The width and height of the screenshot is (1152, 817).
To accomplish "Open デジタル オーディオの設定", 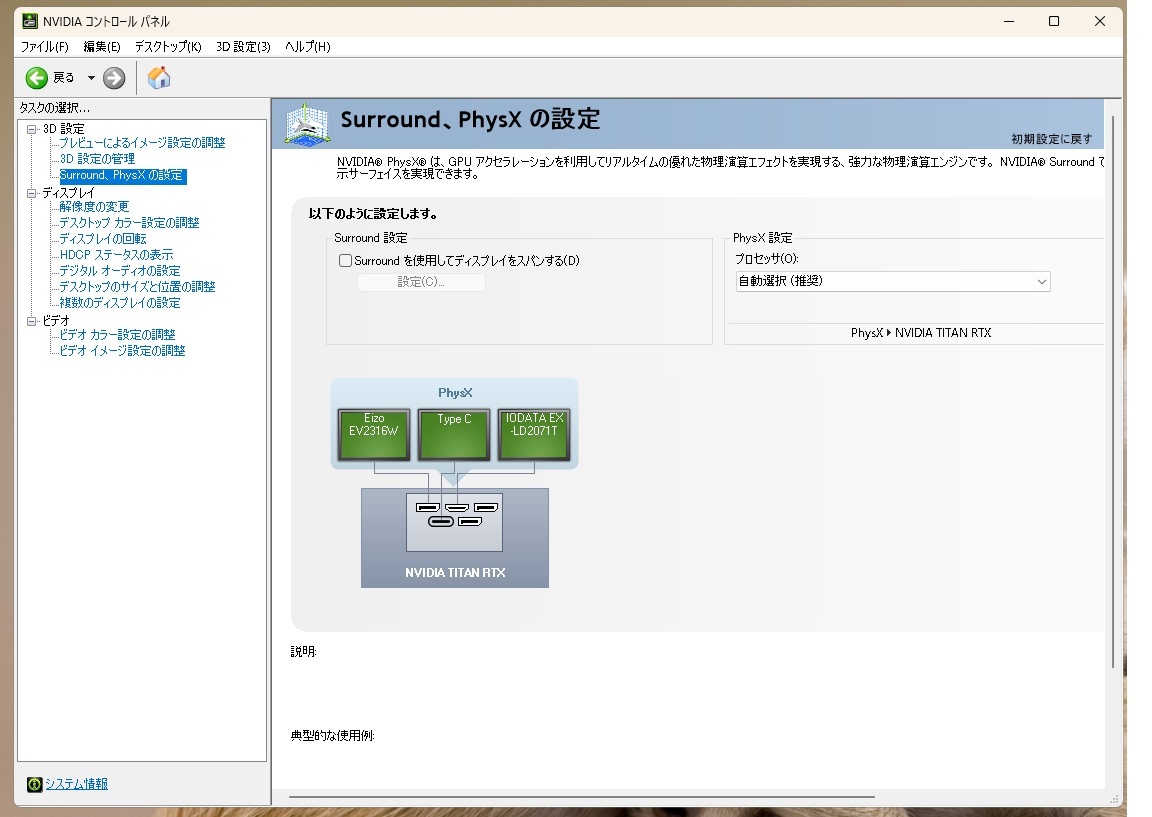I will 120,271.
